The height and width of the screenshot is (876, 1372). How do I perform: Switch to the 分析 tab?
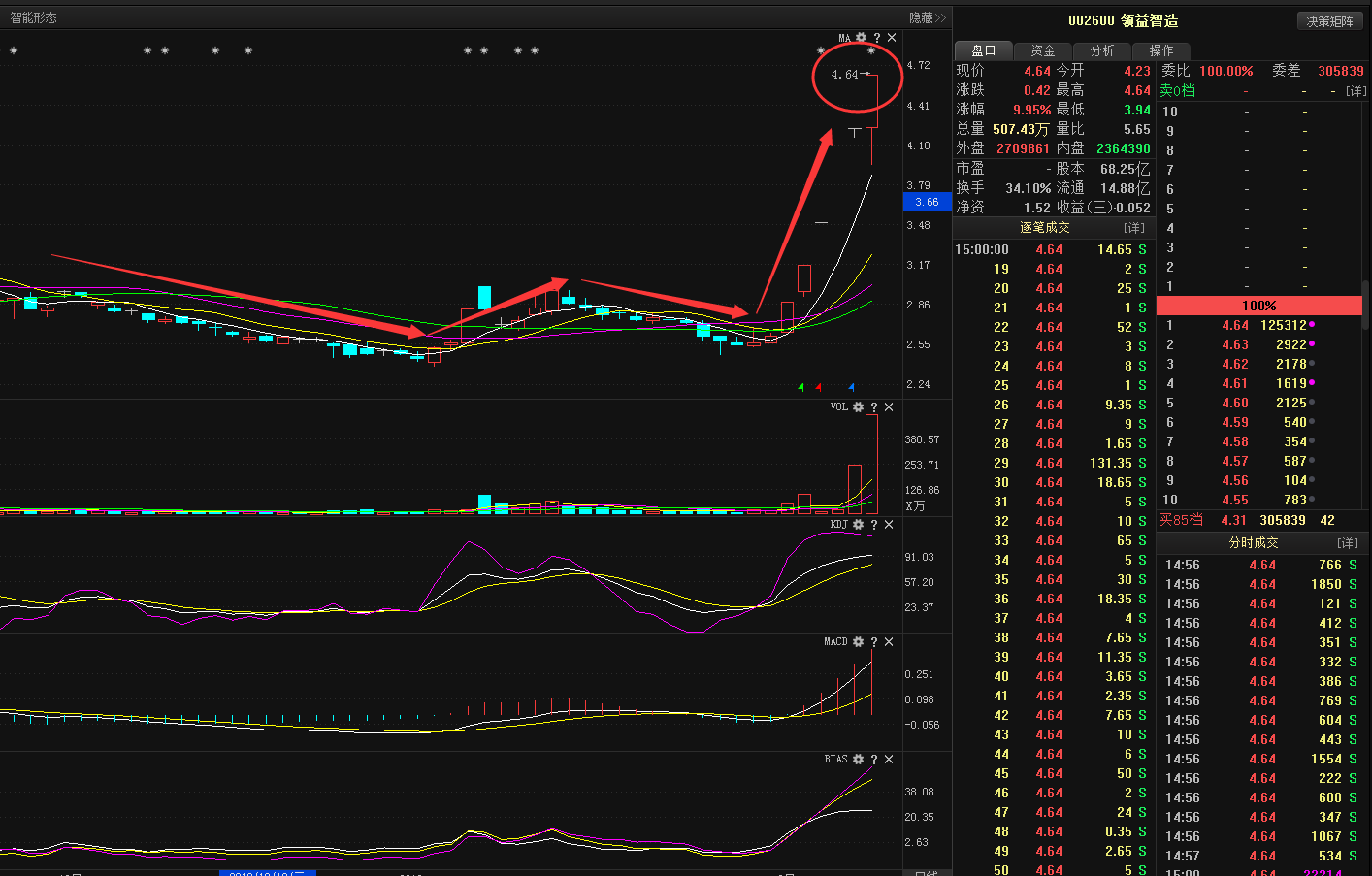tap(1102, 50)
